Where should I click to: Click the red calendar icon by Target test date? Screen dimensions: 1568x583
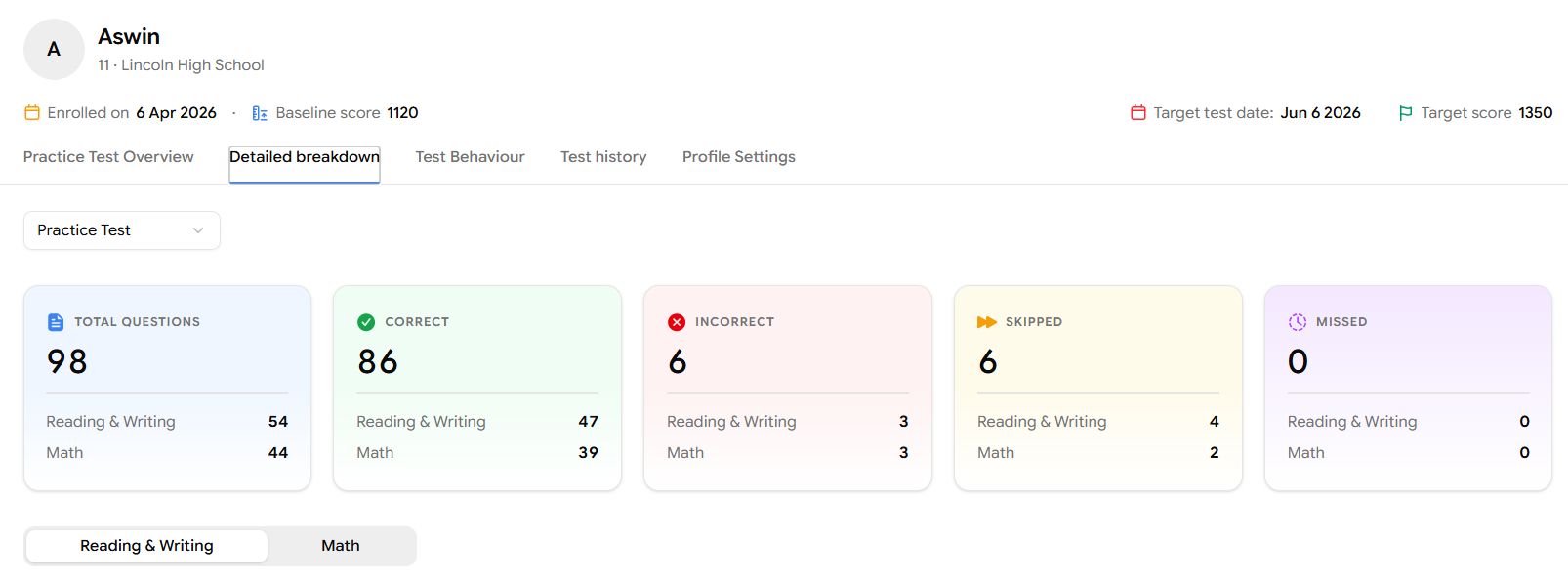click(1138, 113)
